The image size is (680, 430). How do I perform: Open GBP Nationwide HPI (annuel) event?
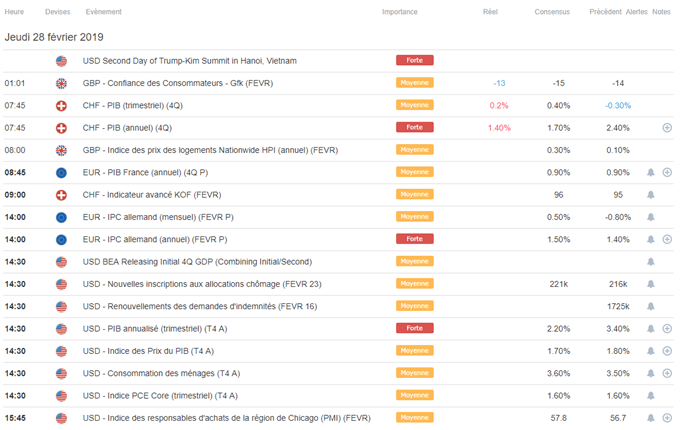click(210, 150)
